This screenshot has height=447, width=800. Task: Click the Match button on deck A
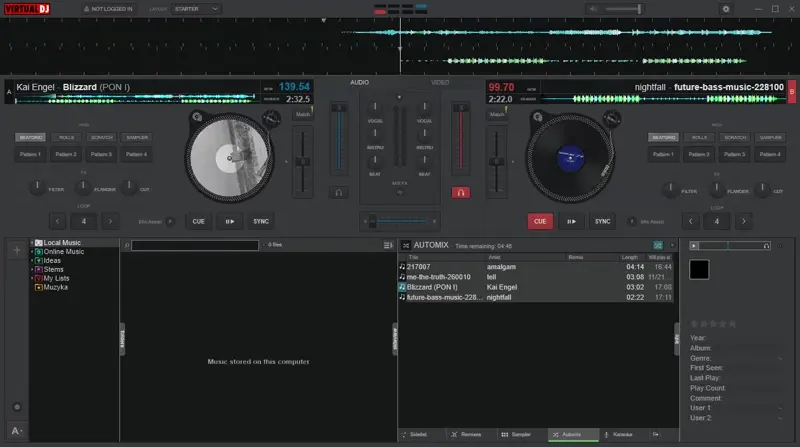coord(303,114)
